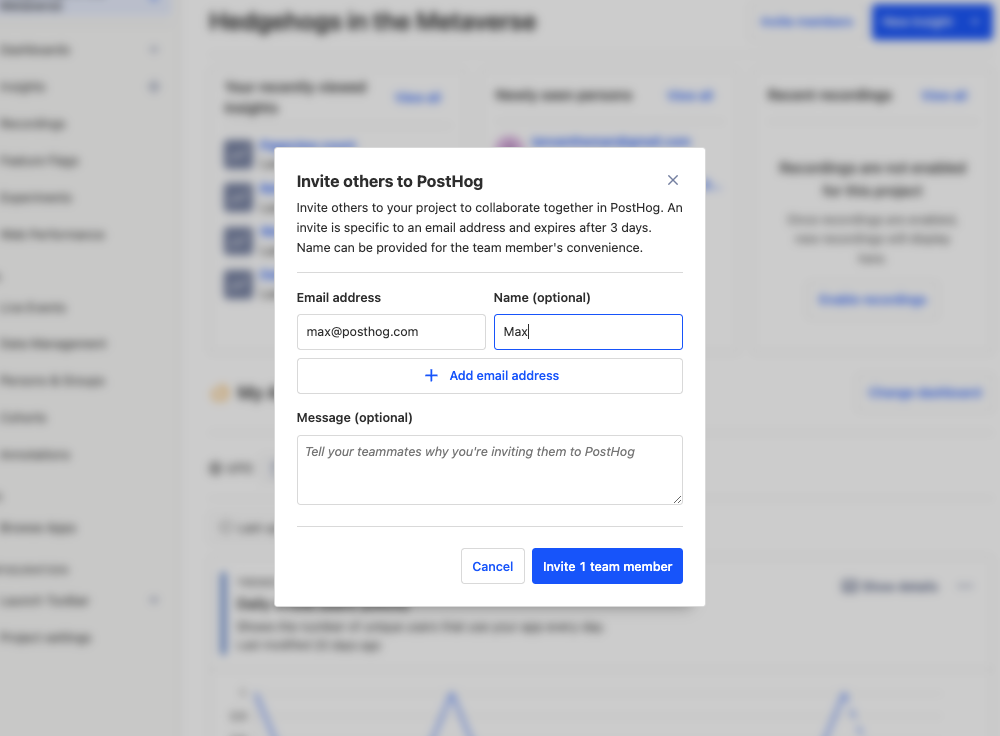Open View all for recently viewed insights
This screenshot has height=736, width=1000.
point(418,97)
